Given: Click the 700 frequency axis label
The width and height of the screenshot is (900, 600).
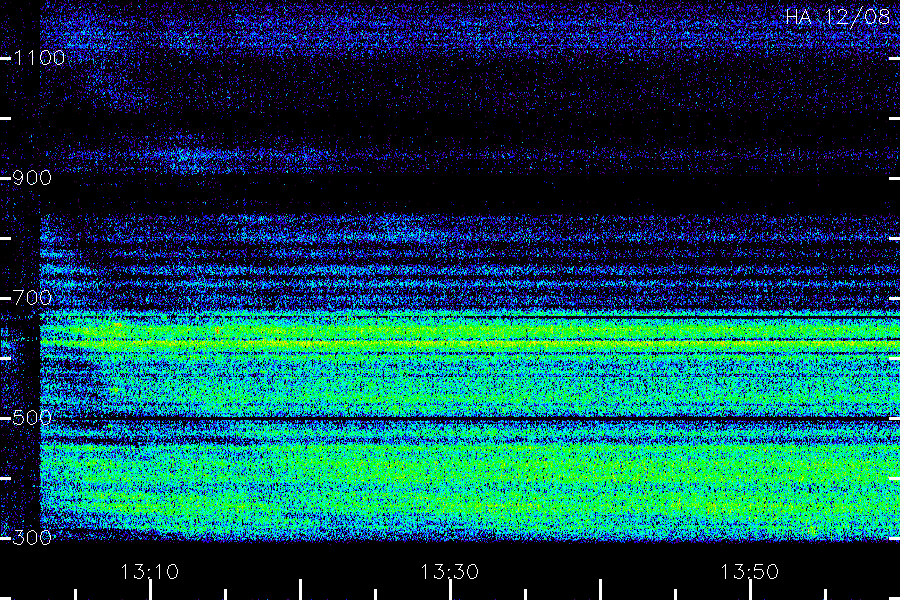Looking at the screenshot, I should [x=32, y=298].
